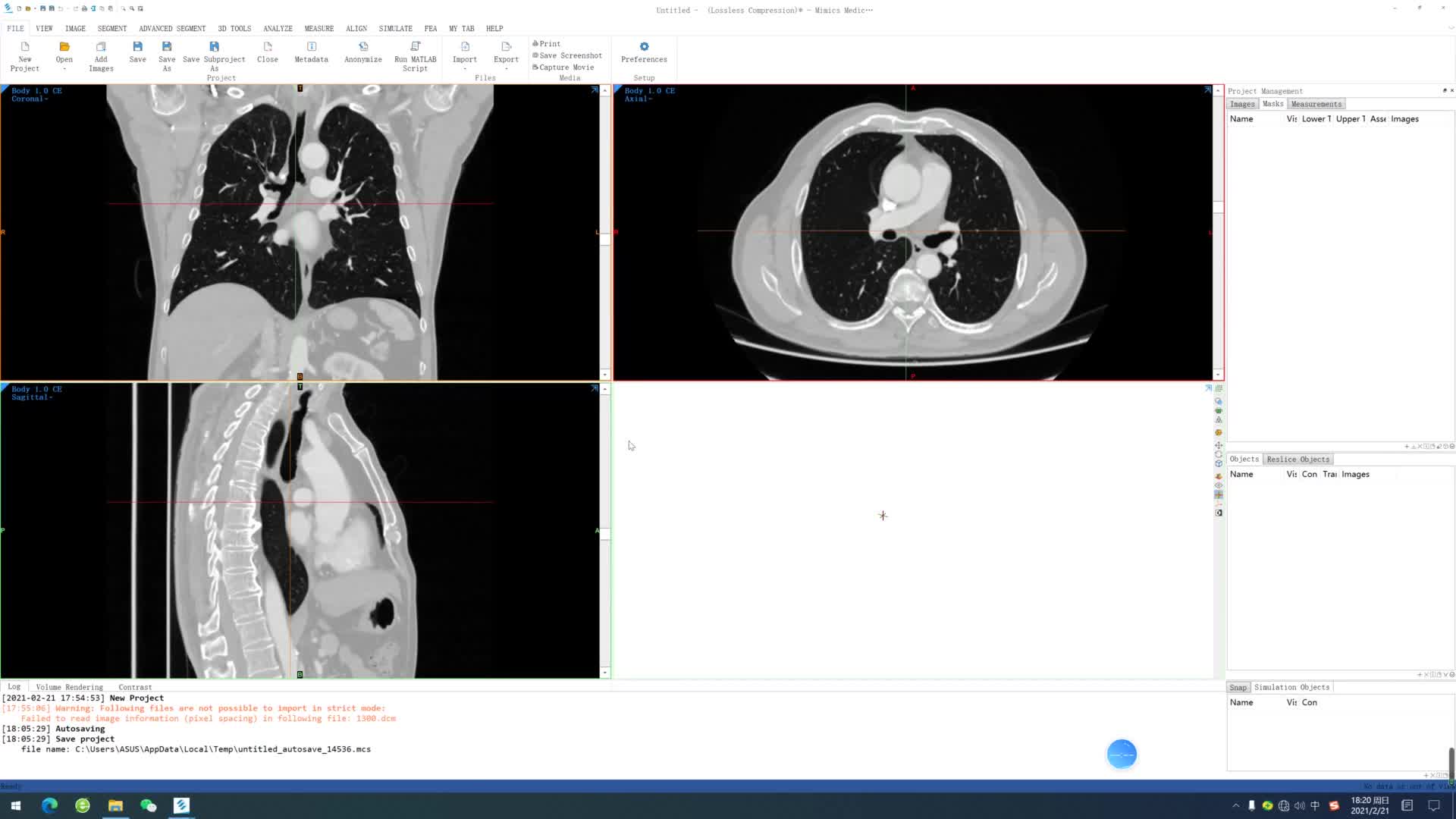The width and height of the screenshot is (1456, 819).
Task: Open the 3D TOOLS ribbon tab
Action: 234,28
